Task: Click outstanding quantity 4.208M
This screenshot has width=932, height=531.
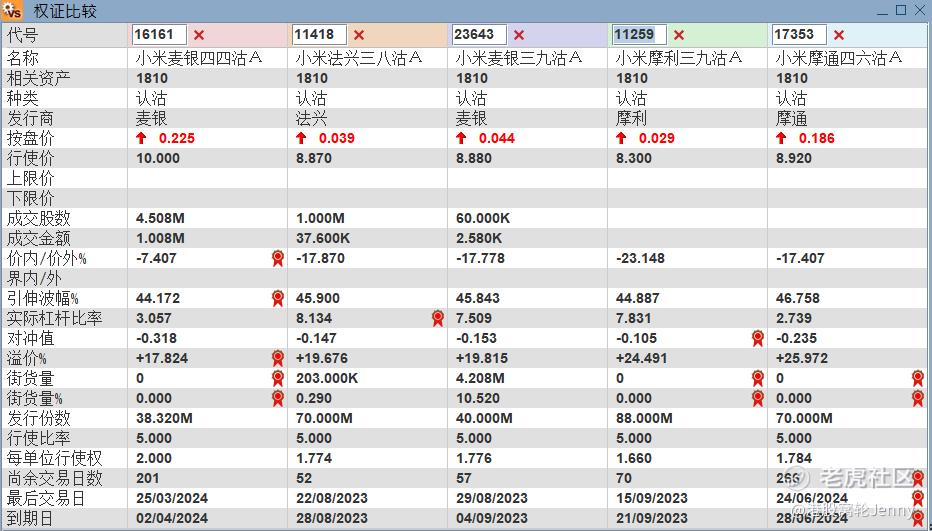Action: click(480, 378)
